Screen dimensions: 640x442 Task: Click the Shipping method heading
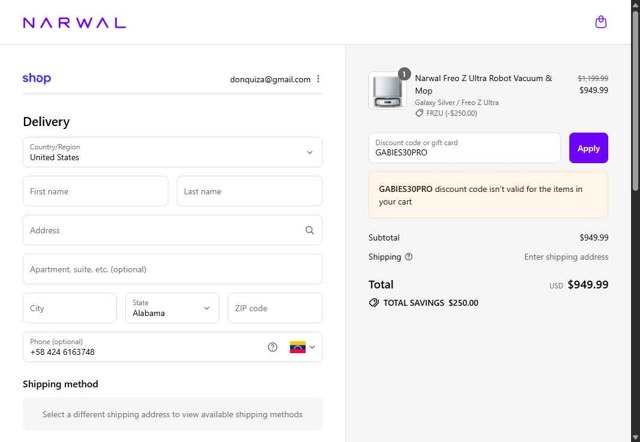(x=60, y=384)
